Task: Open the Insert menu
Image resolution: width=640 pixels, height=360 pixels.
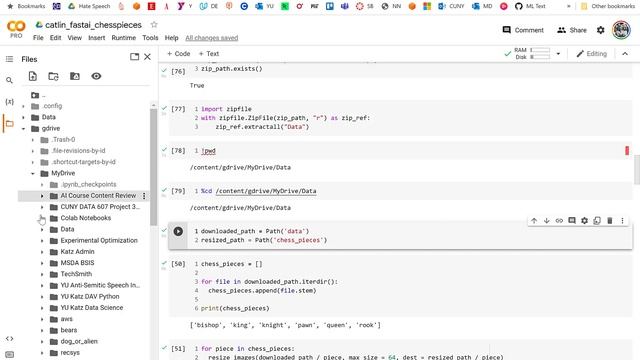Action: 96,38
